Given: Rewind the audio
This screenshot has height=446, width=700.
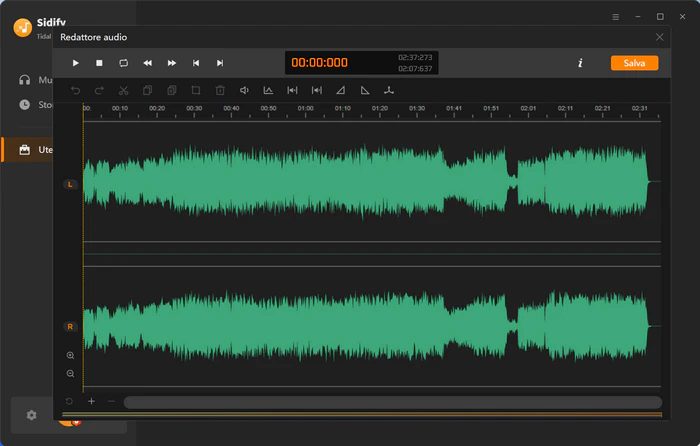Looking at the screenshot, I should click(147, 63).
